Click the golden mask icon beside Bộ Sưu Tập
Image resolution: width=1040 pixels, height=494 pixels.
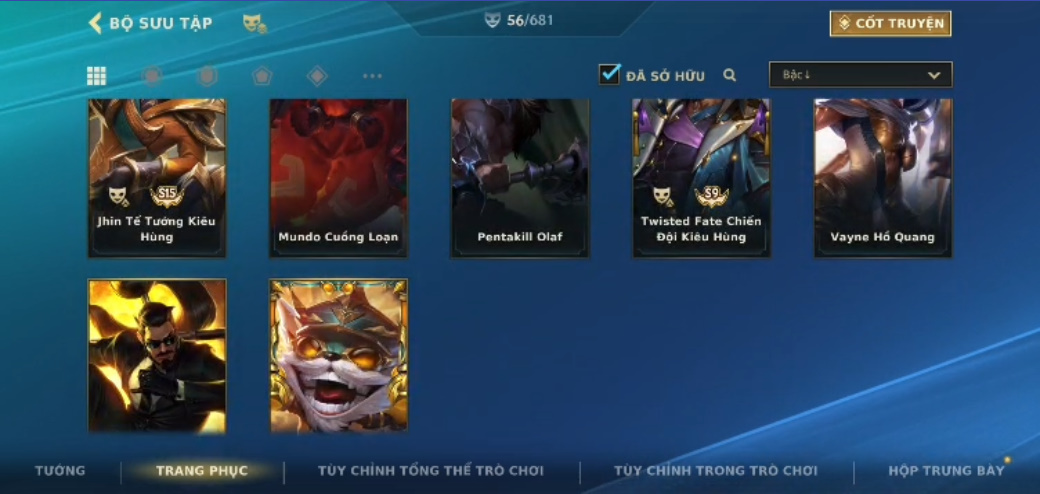(x=255, y=24)
